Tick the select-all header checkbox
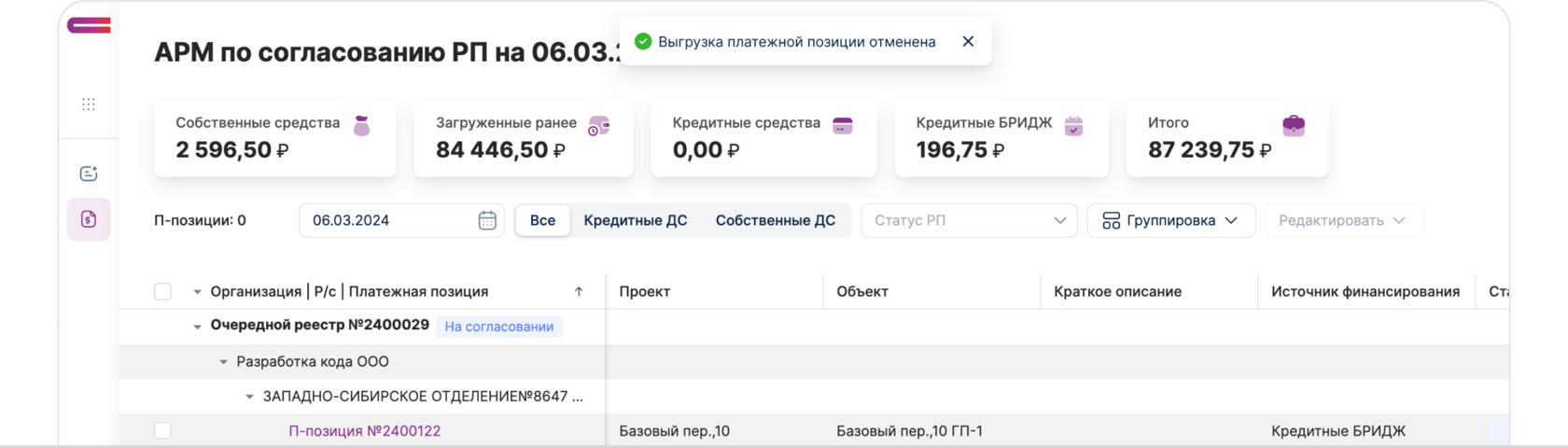Image resolution: width=1568 pixels, height=447 pixels. pos(162,292)
